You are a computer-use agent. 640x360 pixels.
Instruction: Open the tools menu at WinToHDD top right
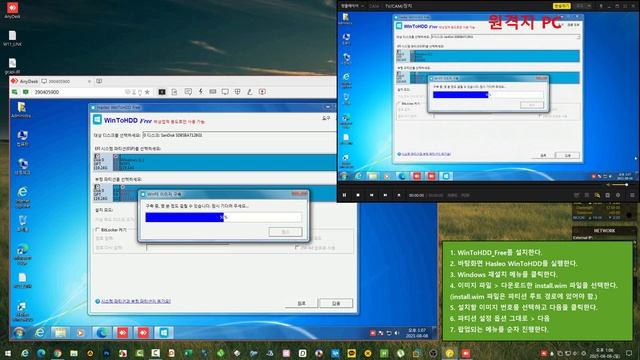[x=326, y=118]
